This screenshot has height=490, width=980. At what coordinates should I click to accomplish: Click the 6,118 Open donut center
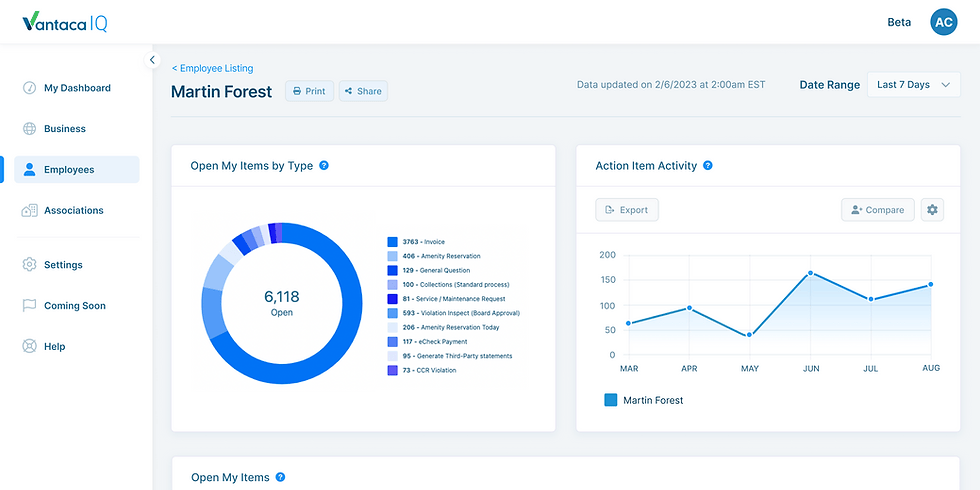point(282,302)
